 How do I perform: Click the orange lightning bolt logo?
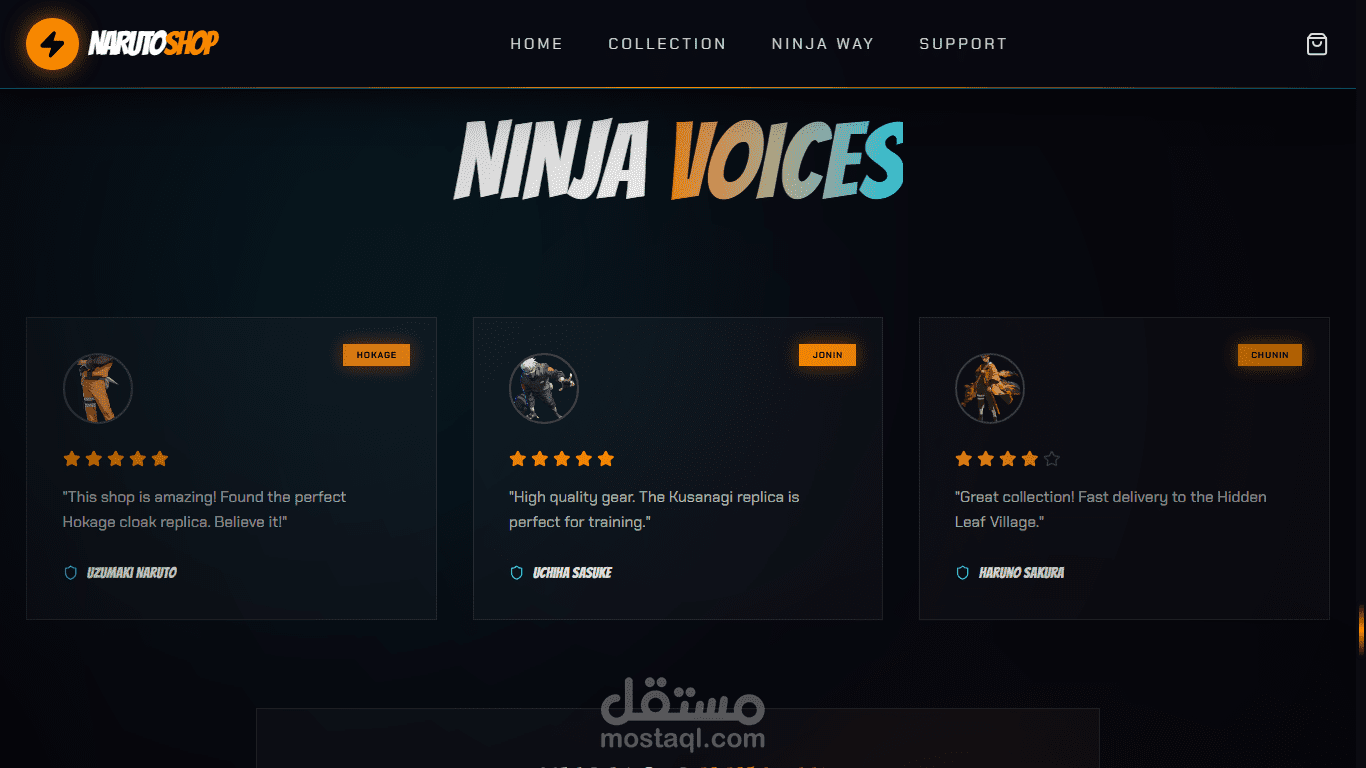click(x=52, y=44)
